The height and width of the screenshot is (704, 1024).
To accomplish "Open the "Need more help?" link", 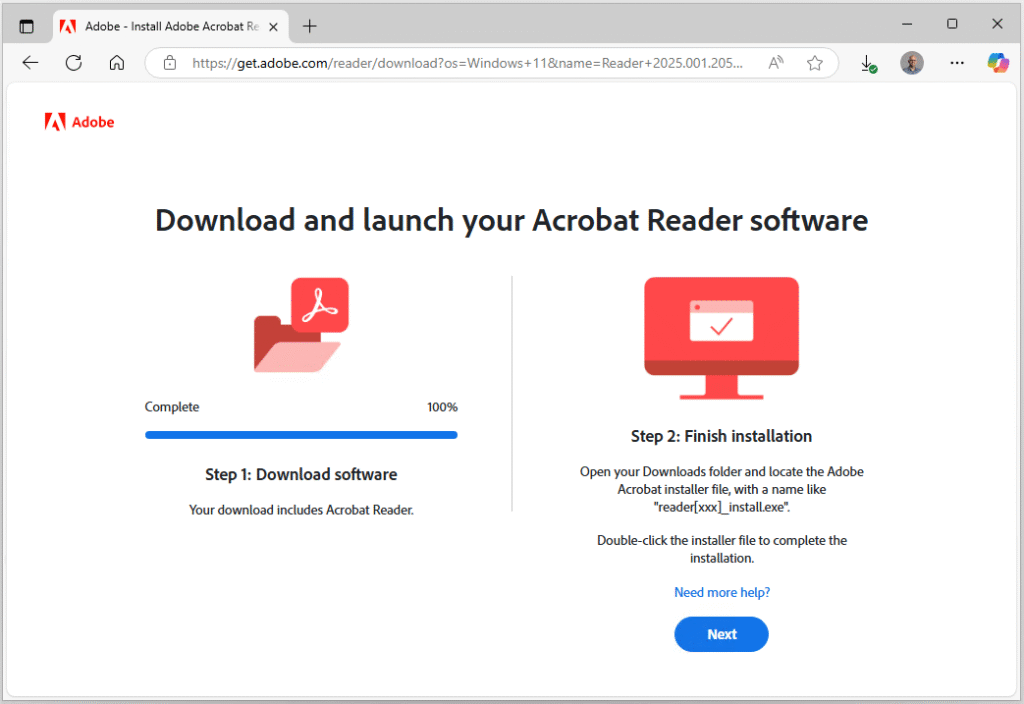I will coord(721,592).
